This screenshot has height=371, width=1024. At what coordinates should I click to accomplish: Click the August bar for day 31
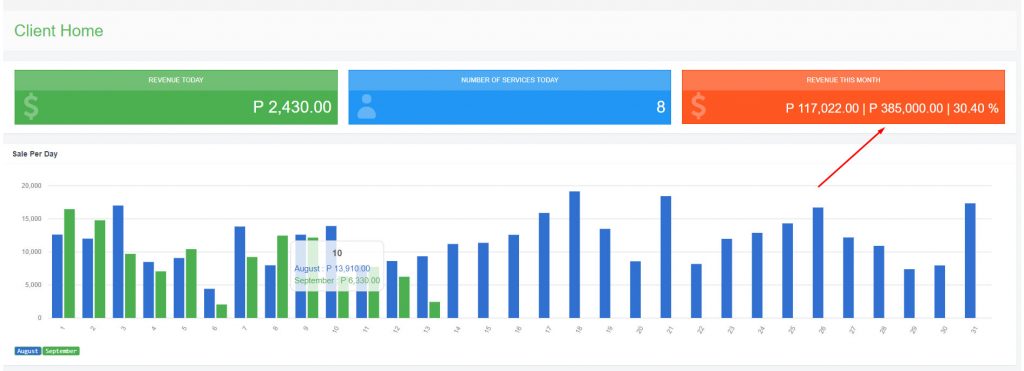click(970, 261)
